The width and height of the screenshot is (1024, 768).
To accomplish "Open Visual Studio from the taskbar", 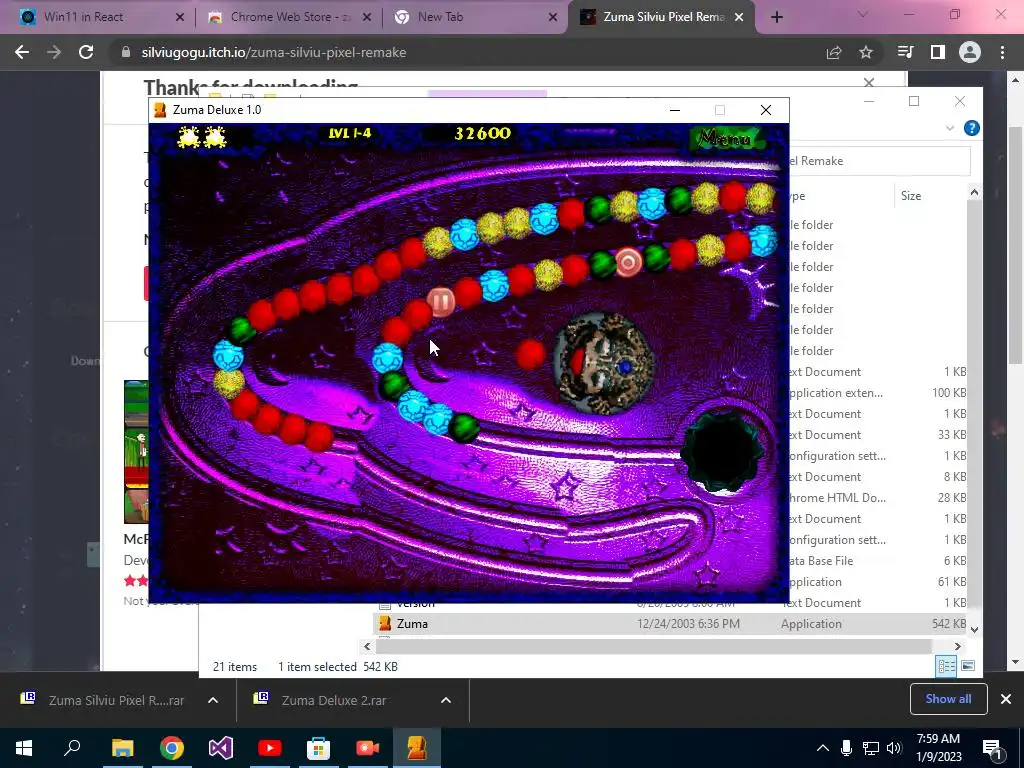I will pos(221,748).
